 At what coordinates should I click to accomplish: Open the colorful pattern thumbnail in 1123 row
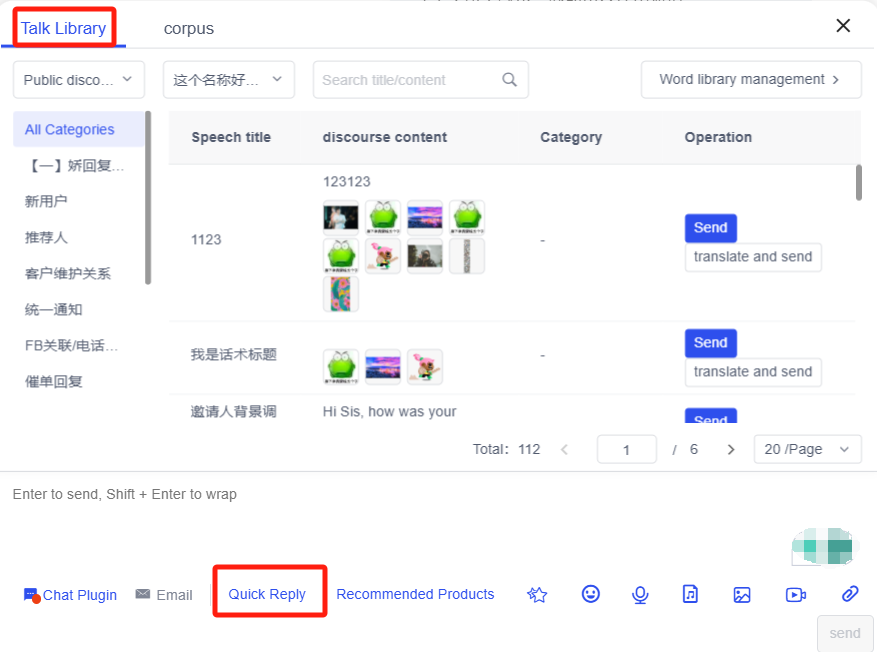(341, 294)
